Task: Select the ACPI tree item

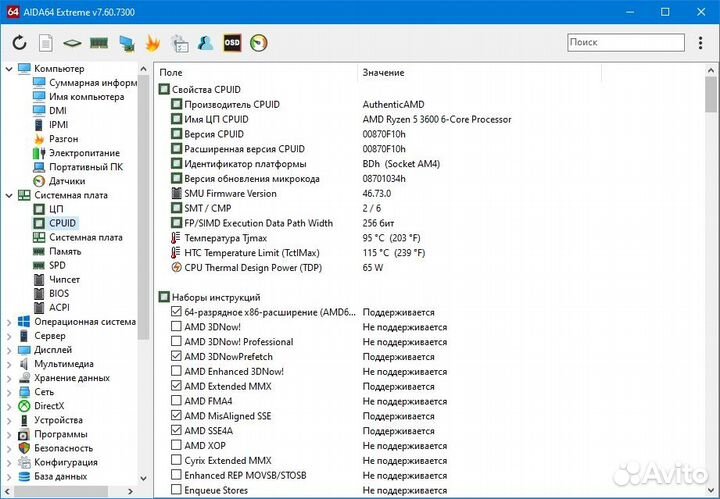Action: (51, 308)
